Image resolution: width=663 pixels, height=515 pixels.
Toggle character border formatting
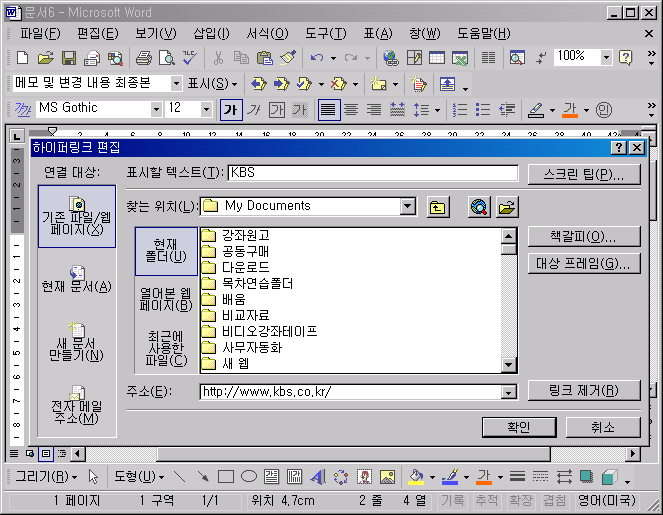tap(277, 110)
